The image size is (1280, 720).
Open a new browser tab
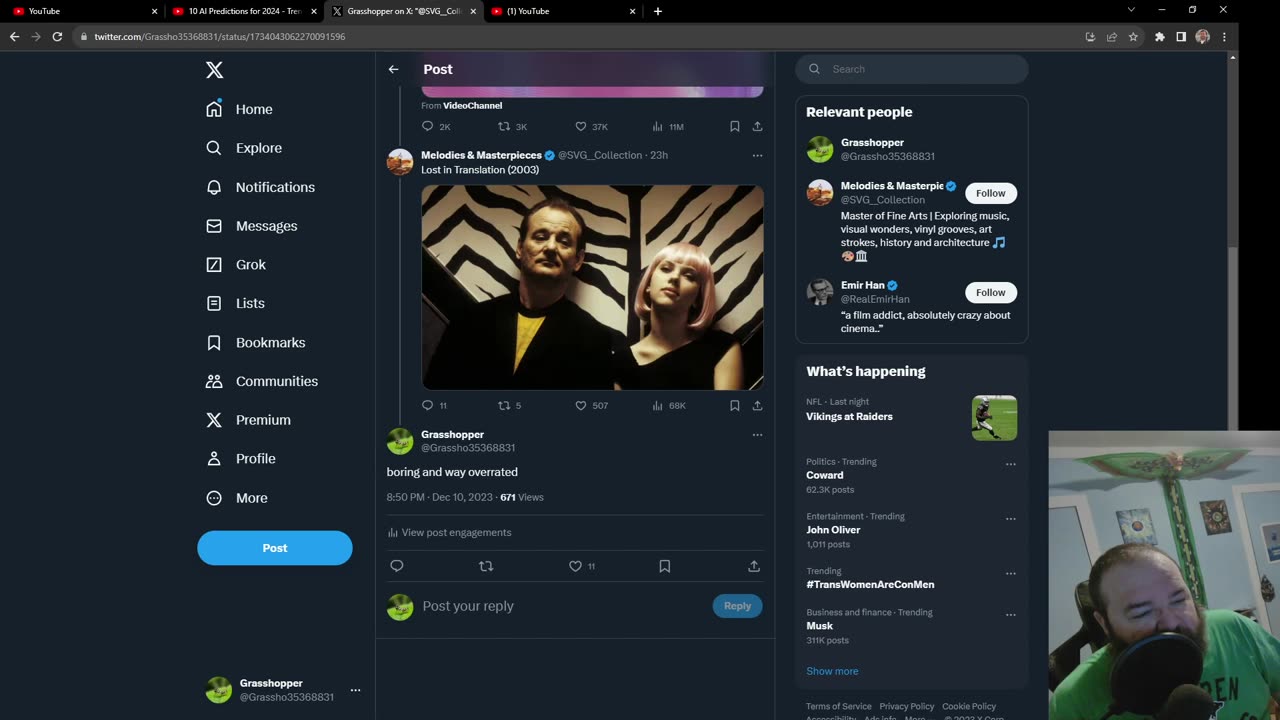click(657, 11)
